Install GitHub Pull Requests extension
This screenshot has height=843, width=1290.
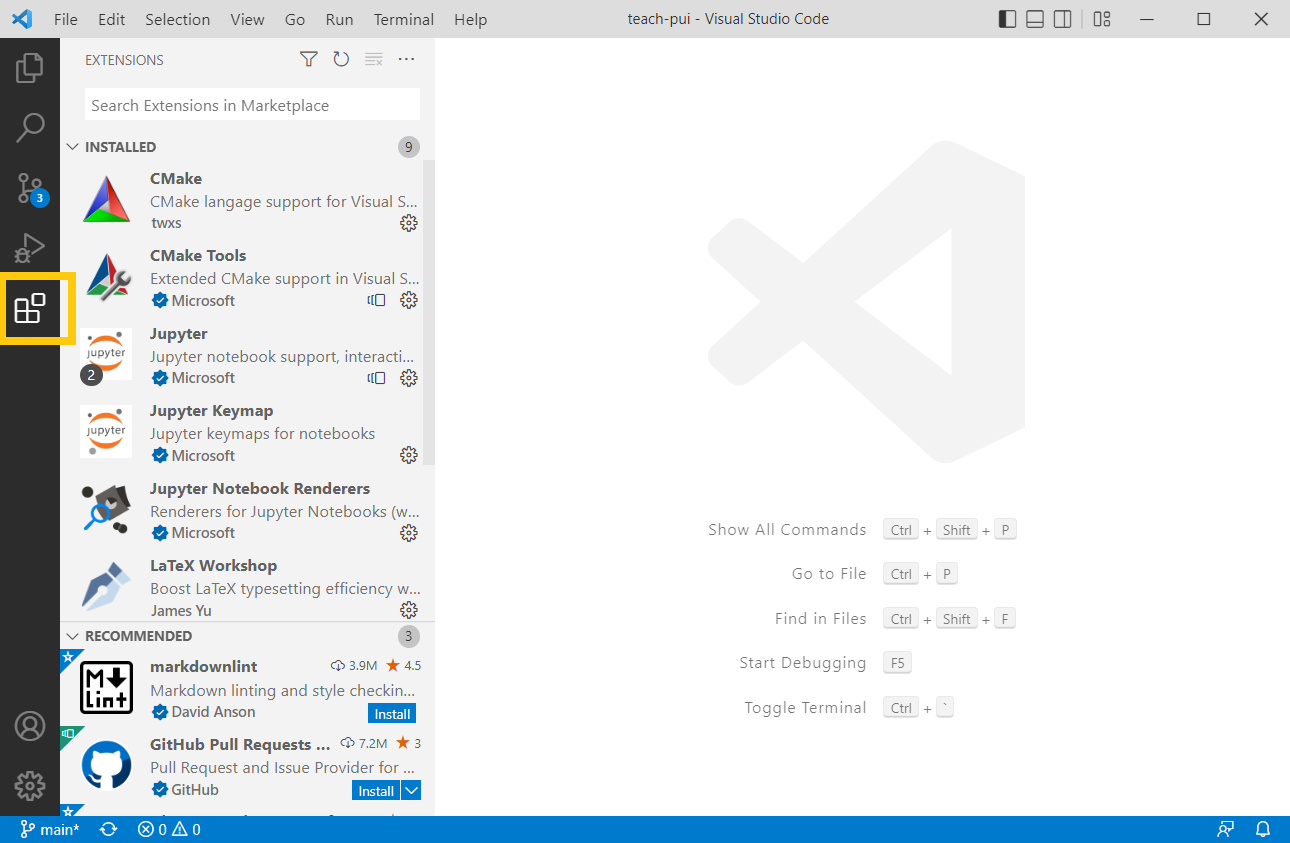[376, 791]
